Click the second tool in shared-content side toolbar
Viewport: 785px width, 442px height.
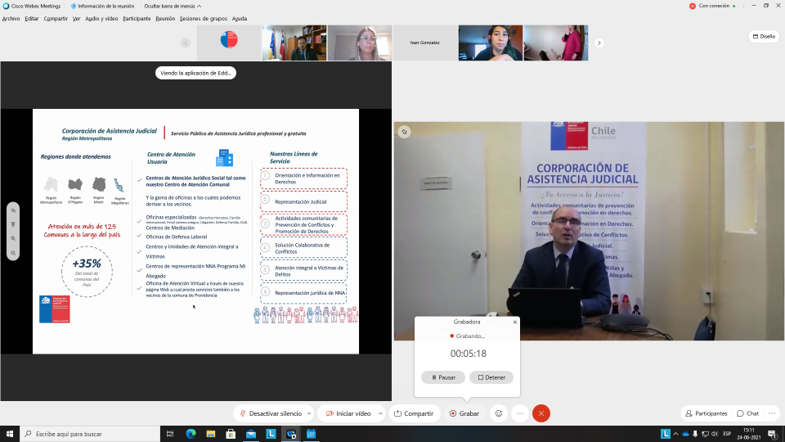coord(13,224)
